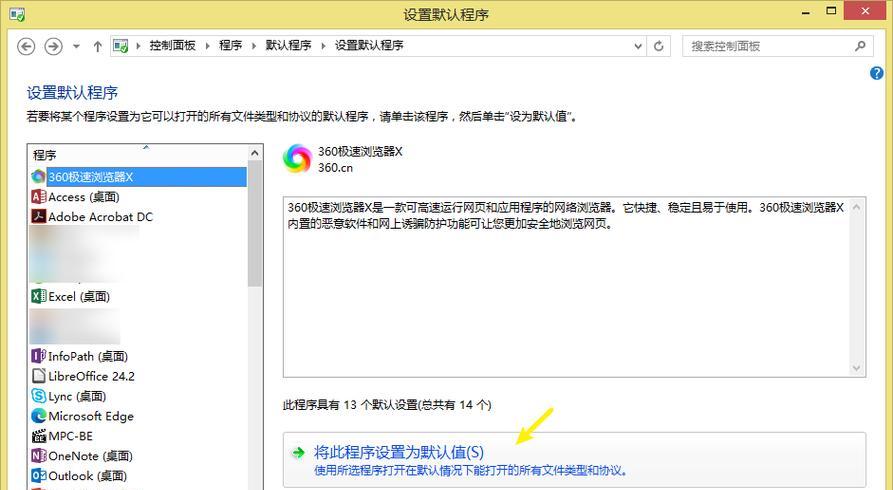The image size is (893, 490).
Task: Expand the arrow after 默认程序 in the breadcrumb
Action: (x=323, y=46)
